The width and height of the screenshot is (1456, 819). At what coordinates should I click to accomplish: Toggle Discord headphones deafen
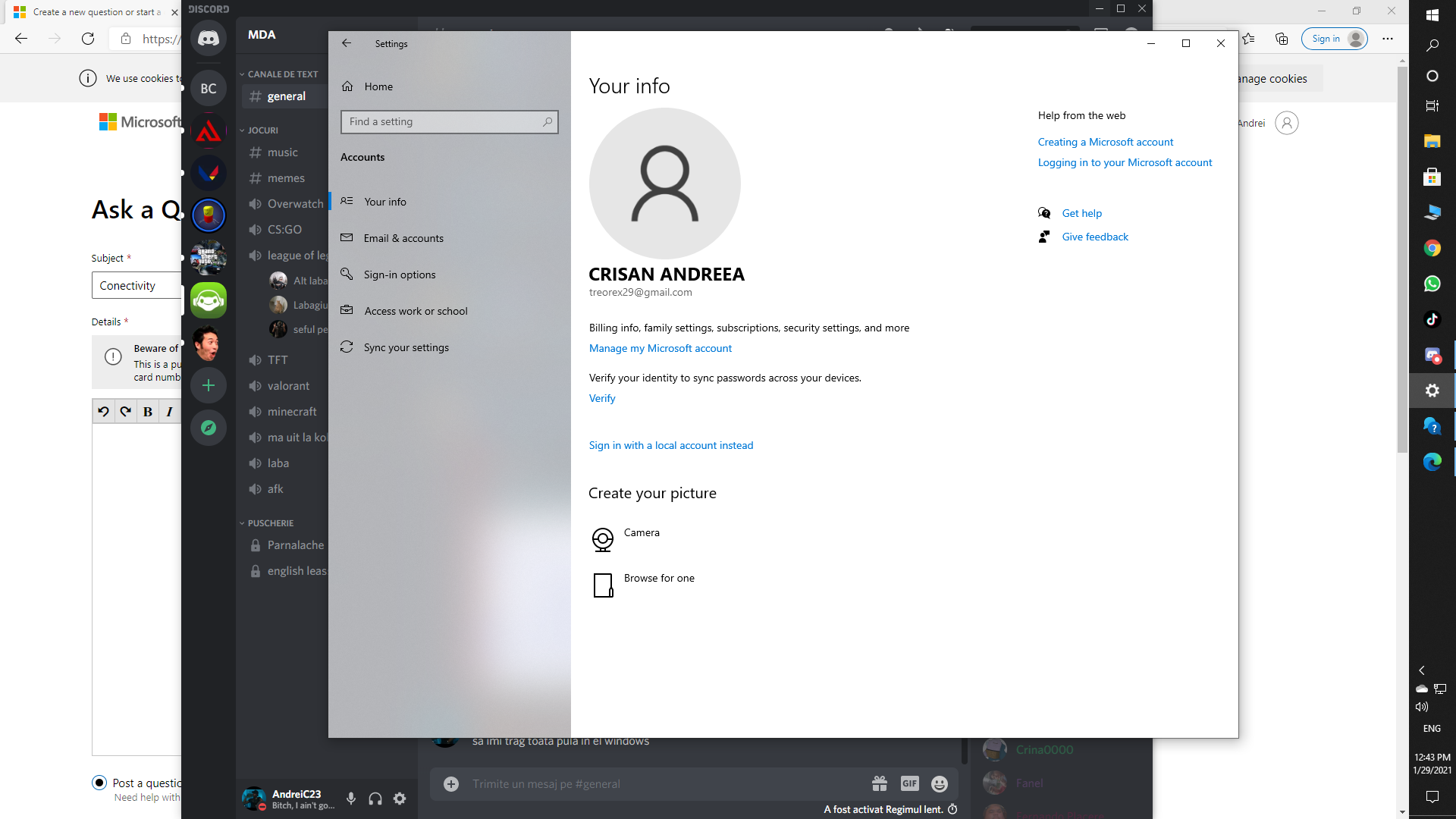click(x=375, y=799)
